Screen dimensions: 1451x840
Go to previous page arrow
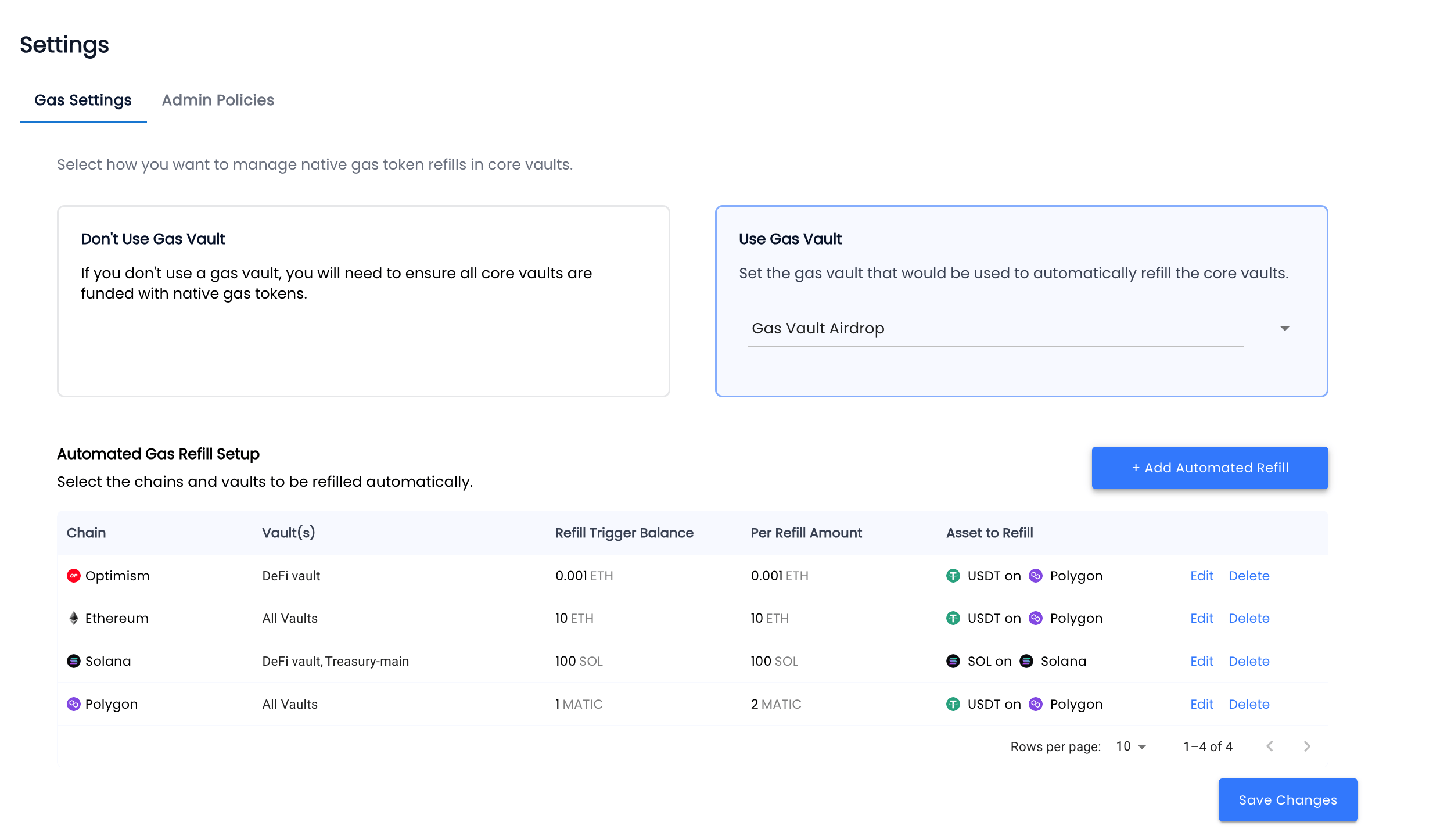(1270, 746)
